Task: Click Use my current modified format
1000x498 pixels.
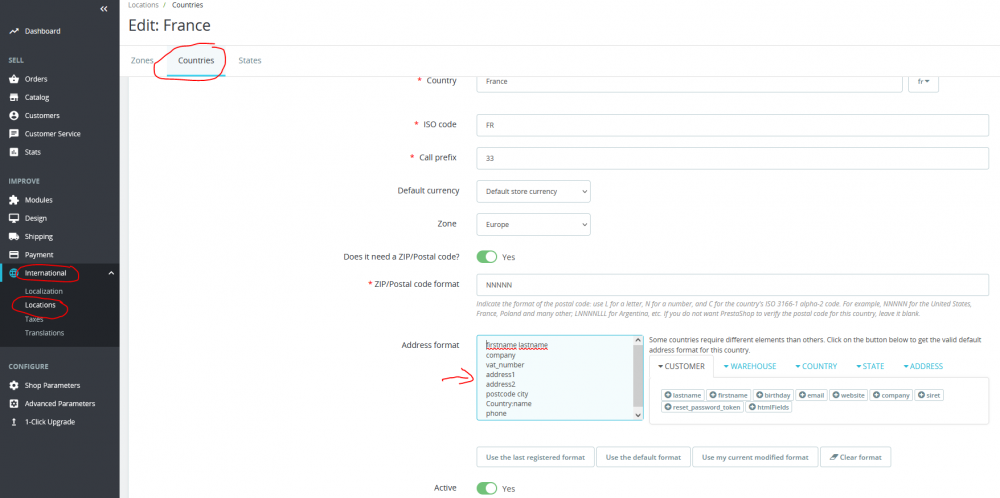Action: click(754, 457)
